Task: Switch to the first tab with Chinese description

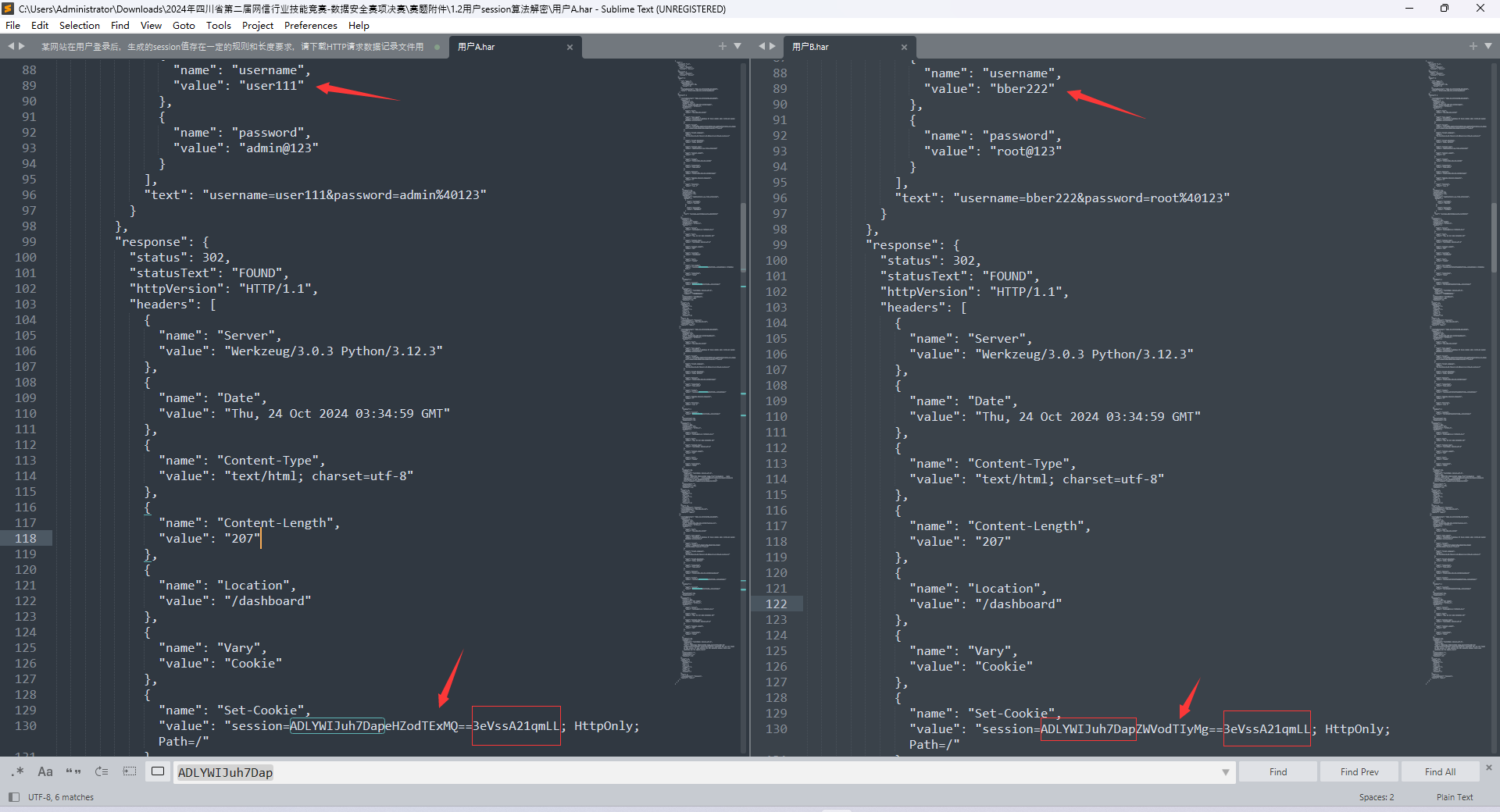Action: point(233,47)
